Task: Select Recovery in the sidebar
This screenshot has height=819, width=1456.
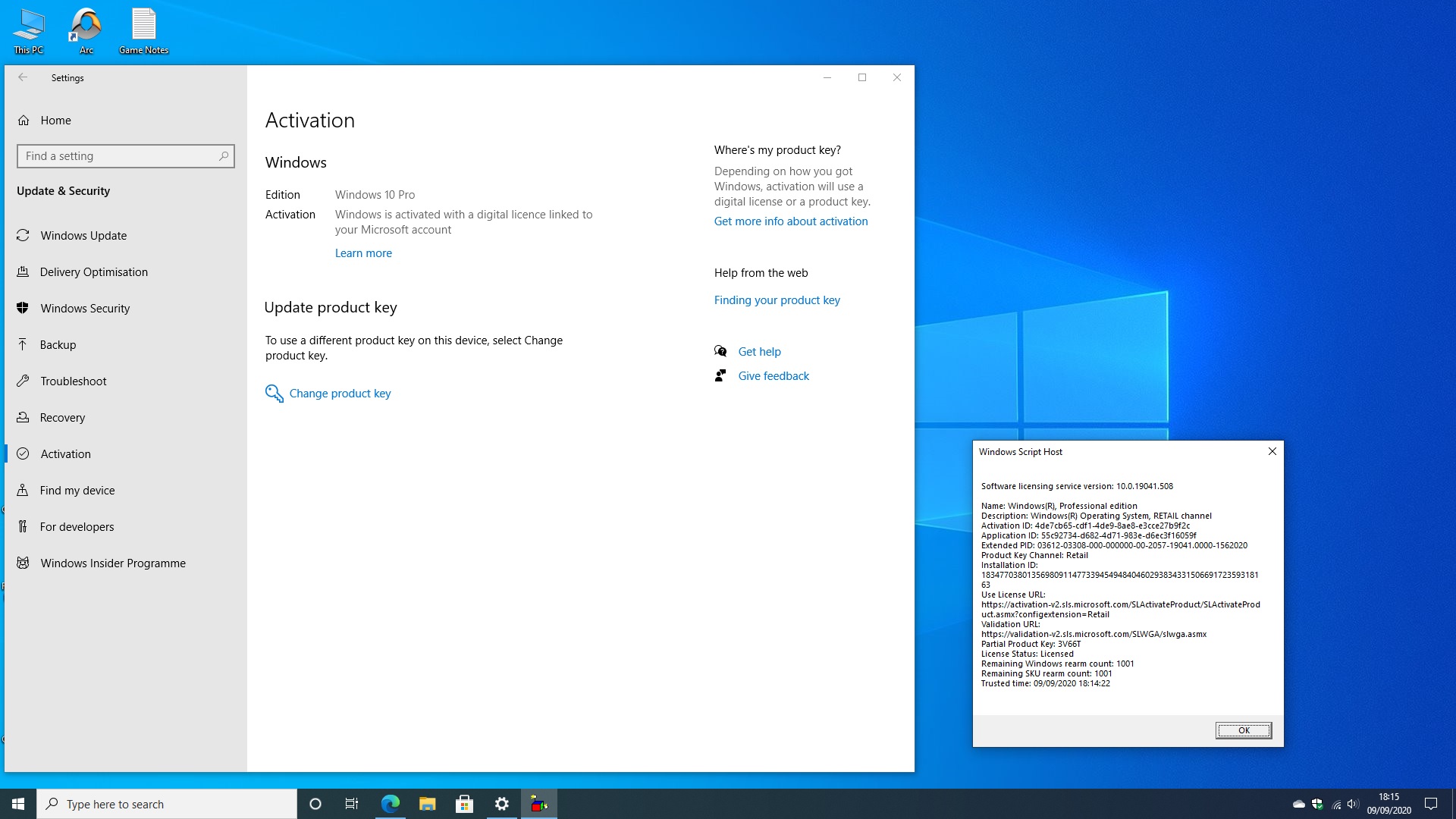Action: [63, 417]
